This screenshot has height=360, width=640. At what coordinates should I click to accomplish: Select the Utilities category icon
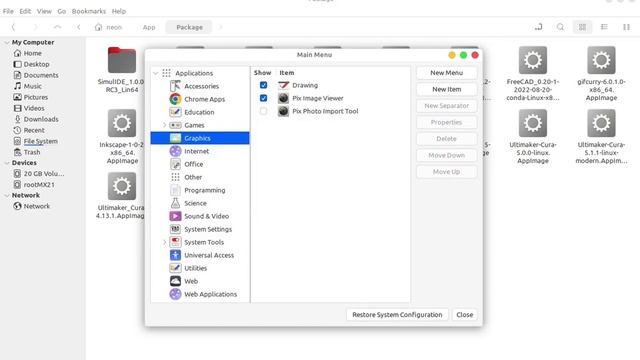point(175,268)
